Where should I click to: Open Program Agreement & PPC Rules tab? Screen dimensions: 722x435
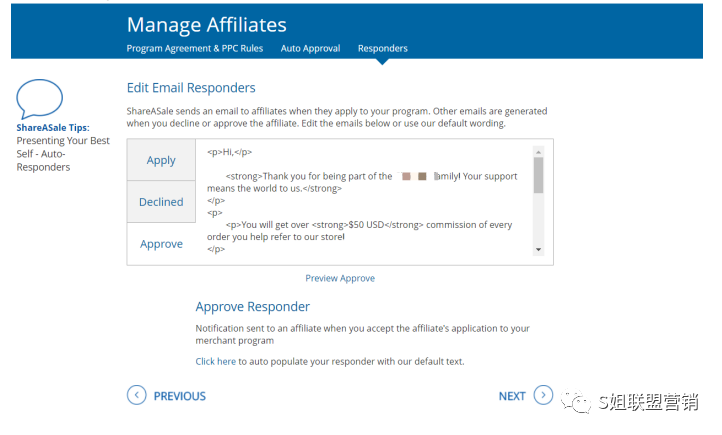pos(195,48)
